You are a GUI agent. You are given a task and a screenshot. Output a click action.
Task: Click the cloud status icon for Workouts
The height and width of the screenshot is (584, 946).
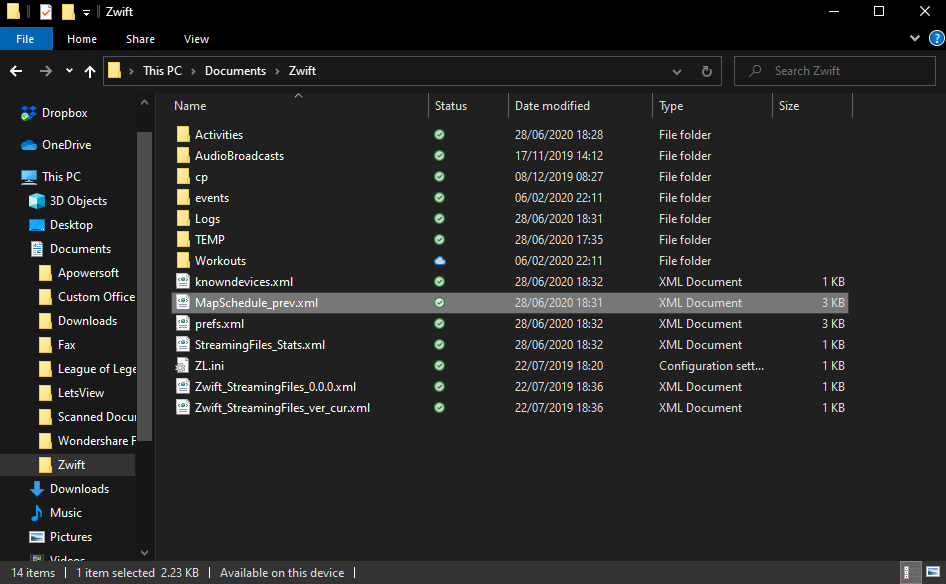coord(440,261)
